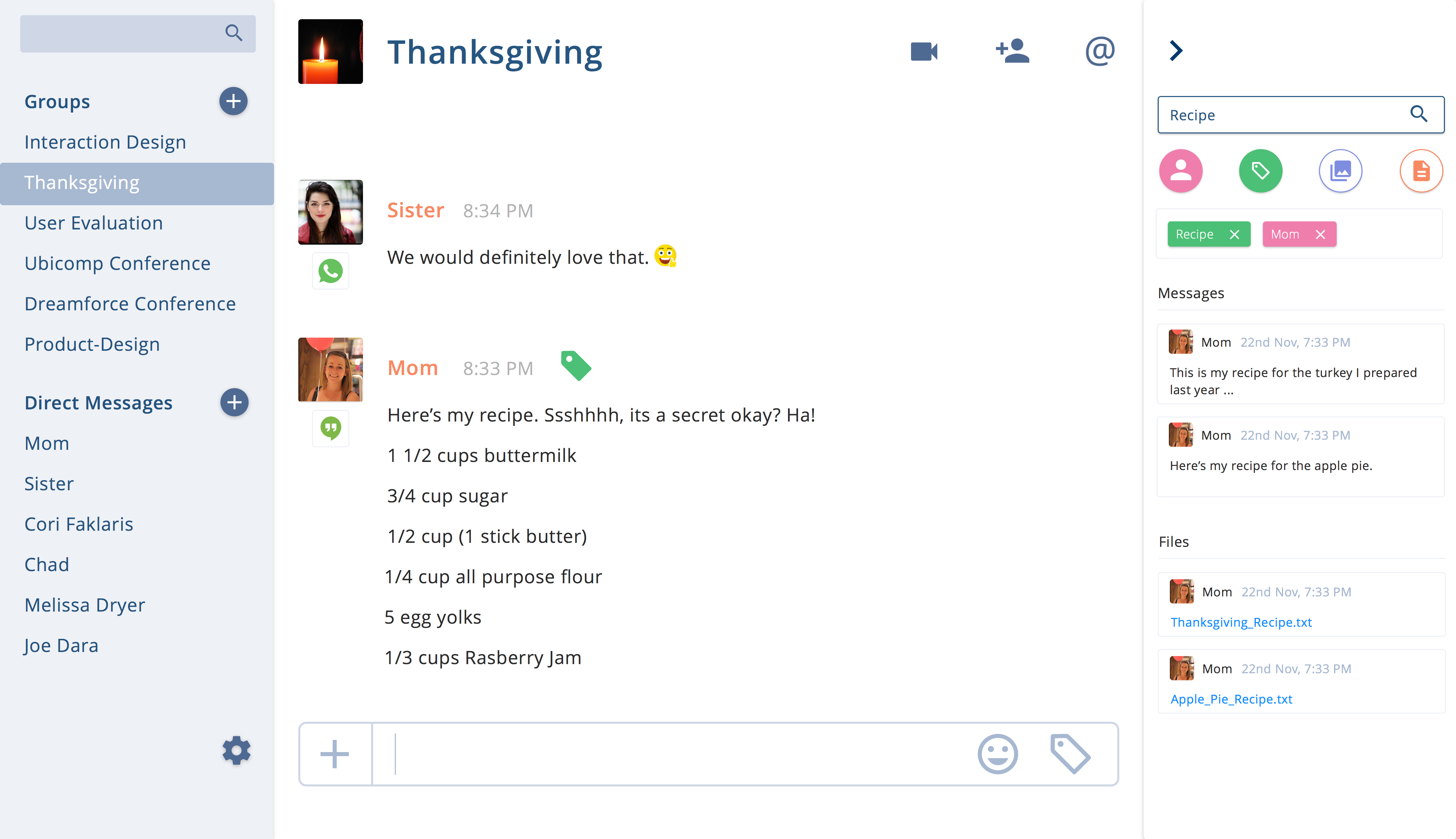The image size is (1456, 839).
Task: Click the left sidebar search field
Action: tap(121, 33)
